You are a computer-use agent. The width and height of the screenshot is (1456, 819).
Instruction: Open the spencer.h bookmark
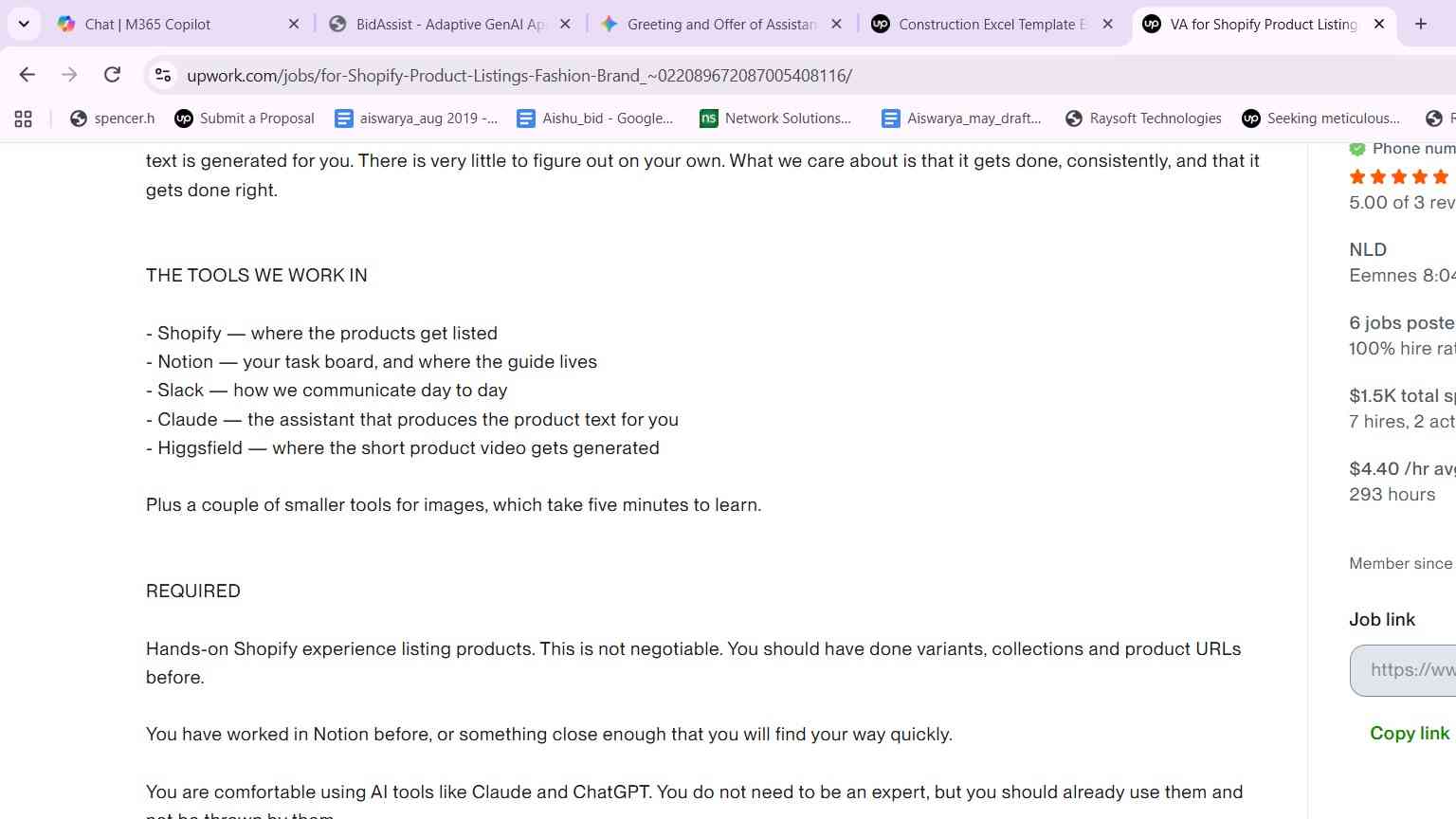tap(112, 118)
